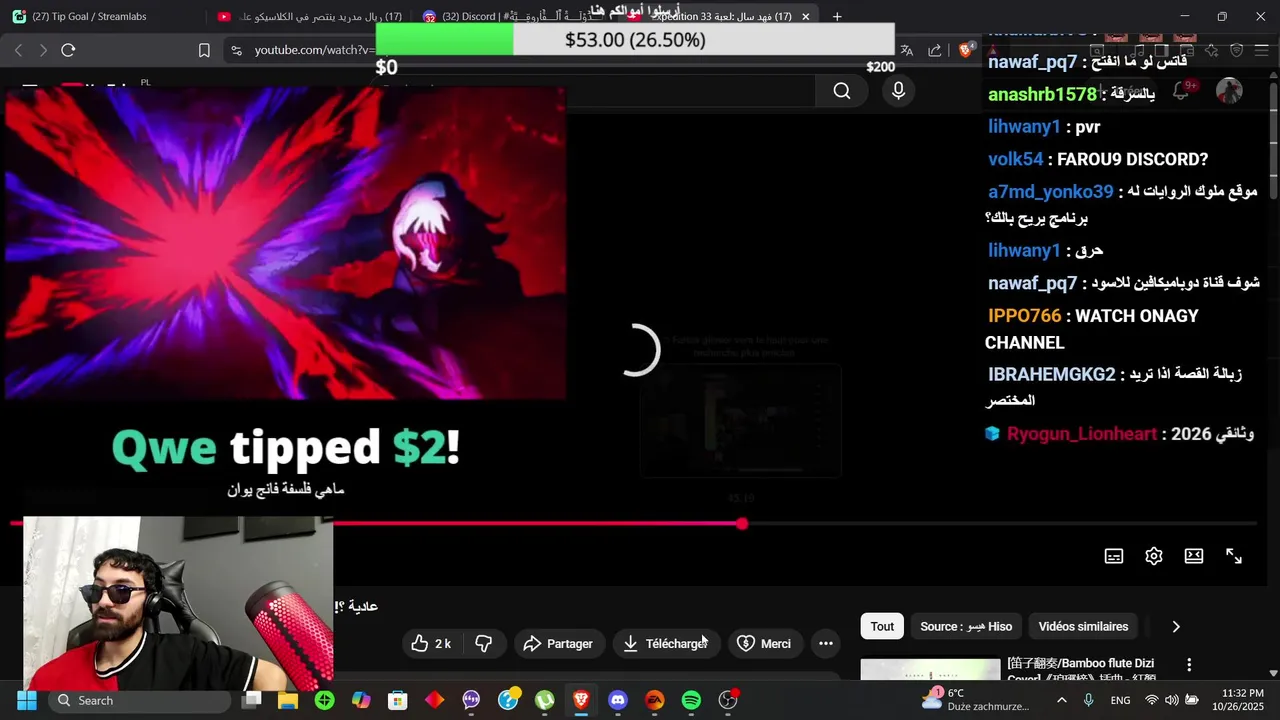Reload the page in the browser
This screenshot has width=1280, height=720.
[68, 50]
